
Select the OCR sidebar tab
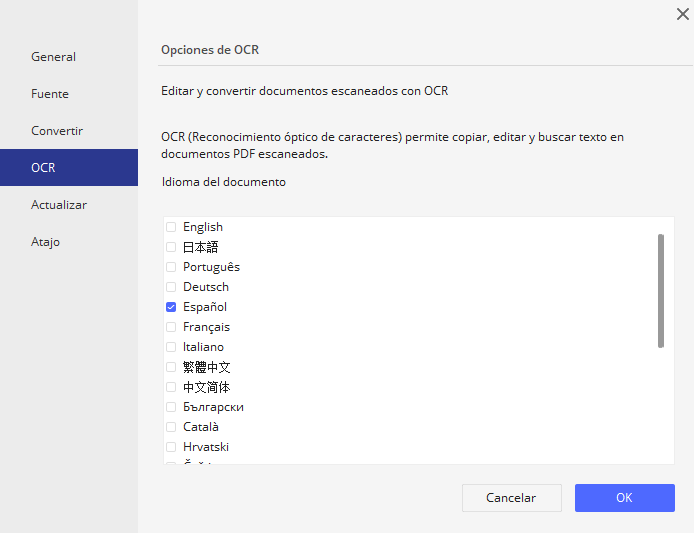pyautogui.click(x=43, y=168)
